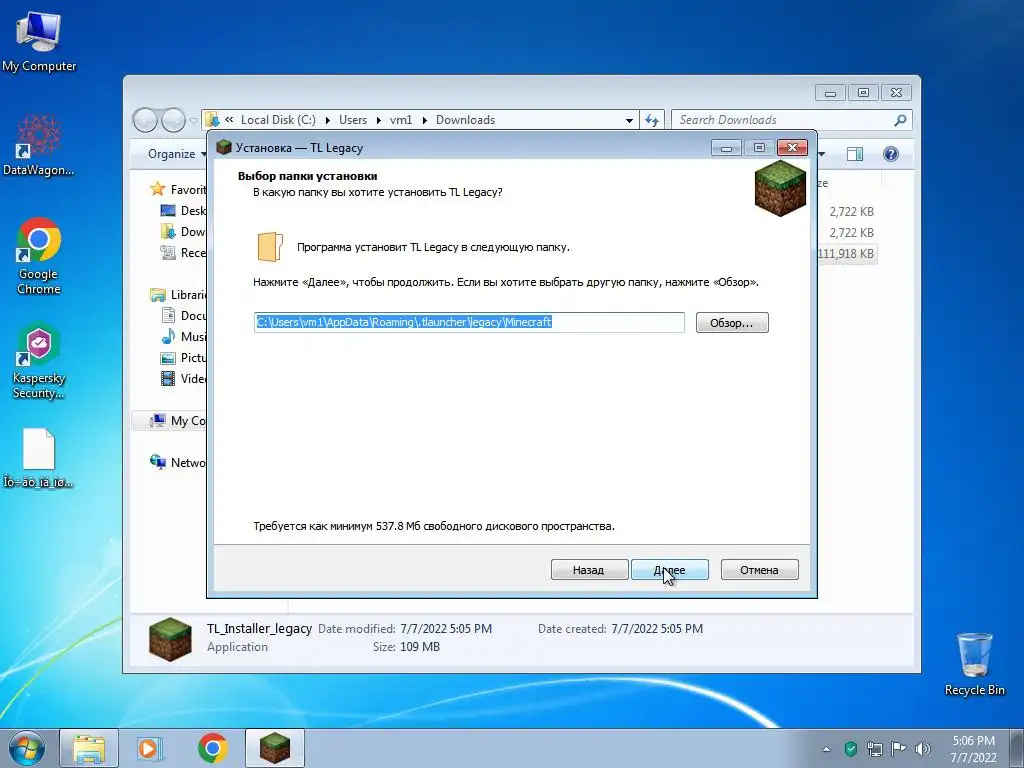Image resolution: width=1024 pixels, height=768 pixels.
Task: Click Users in the address breadcrumb
Action: pyautogui.click(x=353, y=120)
